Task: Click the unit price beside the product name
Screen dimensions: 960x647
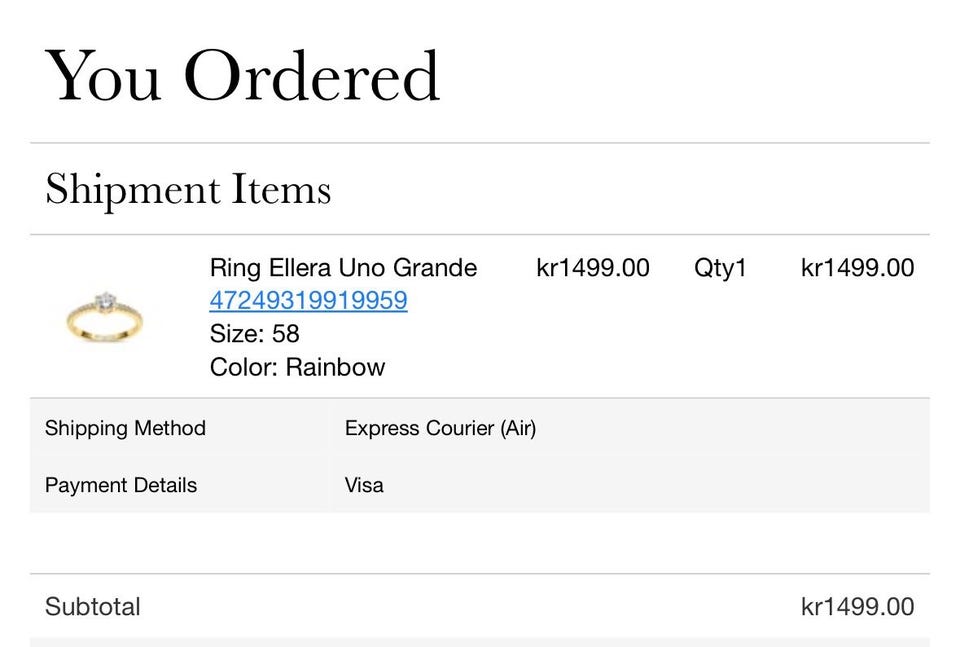Action: tap(593, 268)
